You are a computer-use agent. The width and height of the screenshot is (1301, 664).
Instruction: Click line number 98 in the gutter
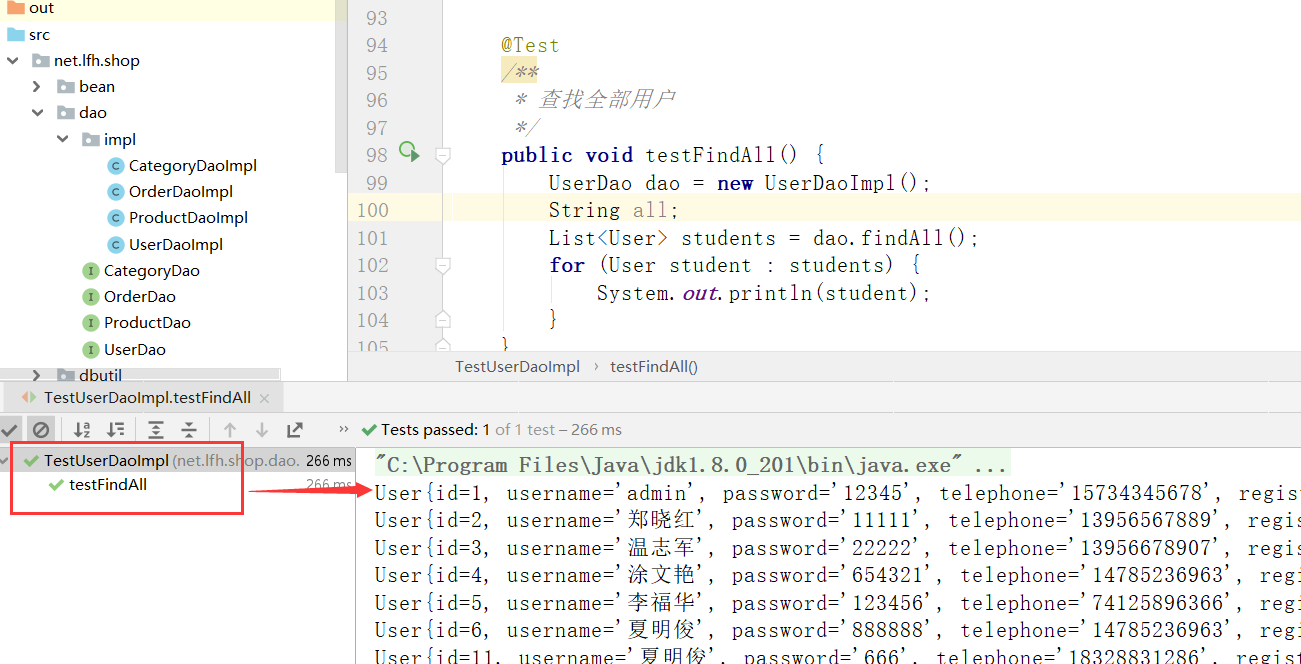pyautogui.click(x=377, y=155)
